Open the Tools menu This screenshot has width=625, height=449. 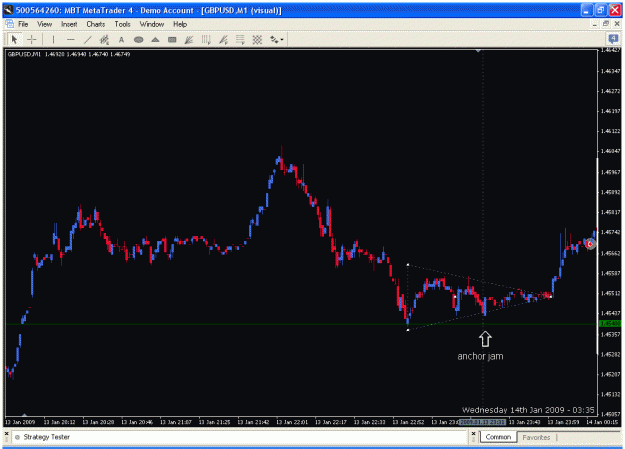click(x=122, y=24)
